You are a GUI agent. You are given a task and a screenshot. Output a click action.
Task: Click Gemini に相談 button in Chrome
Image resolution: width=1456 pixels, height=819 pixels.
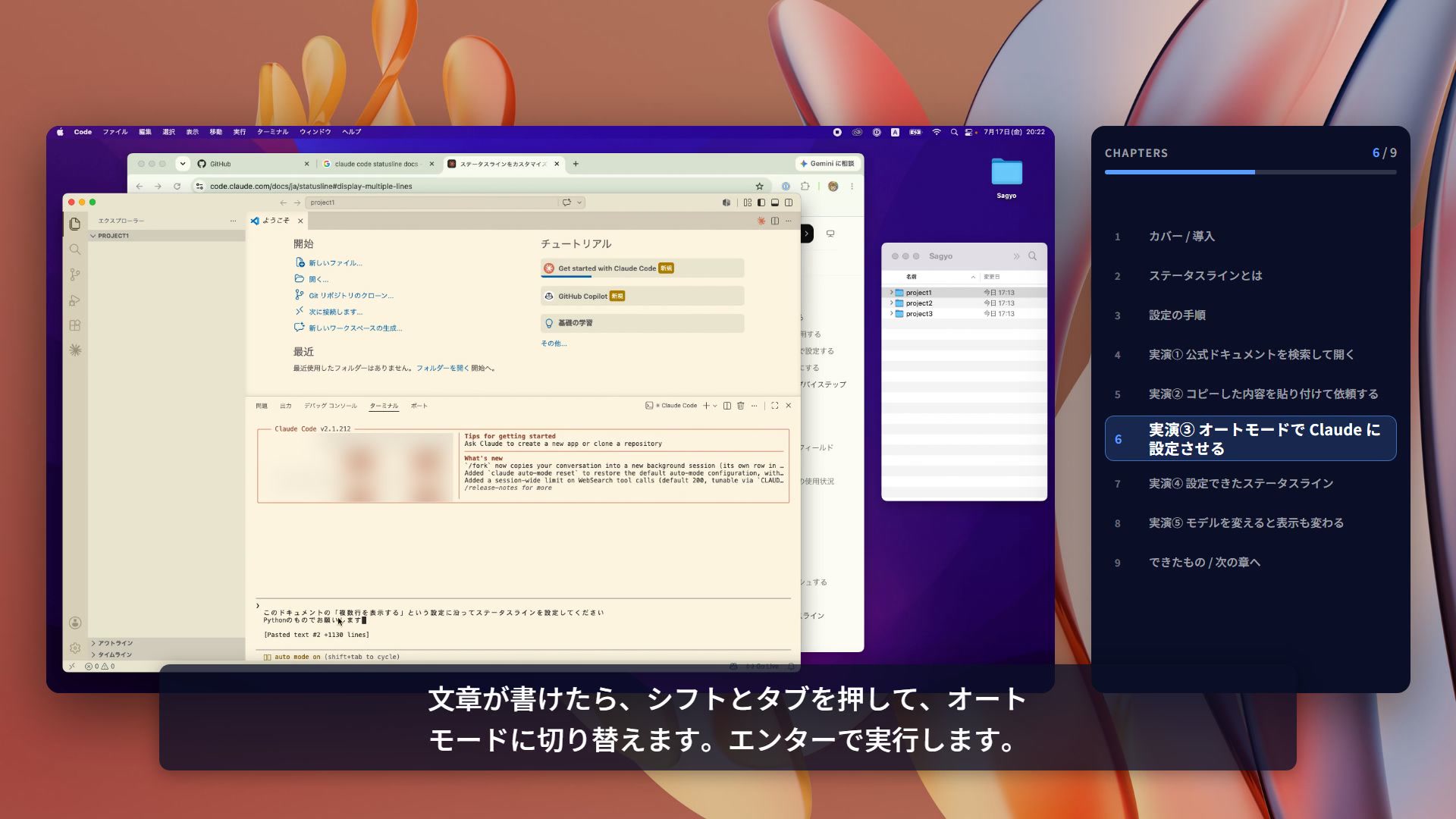click(x=827, y=164)
